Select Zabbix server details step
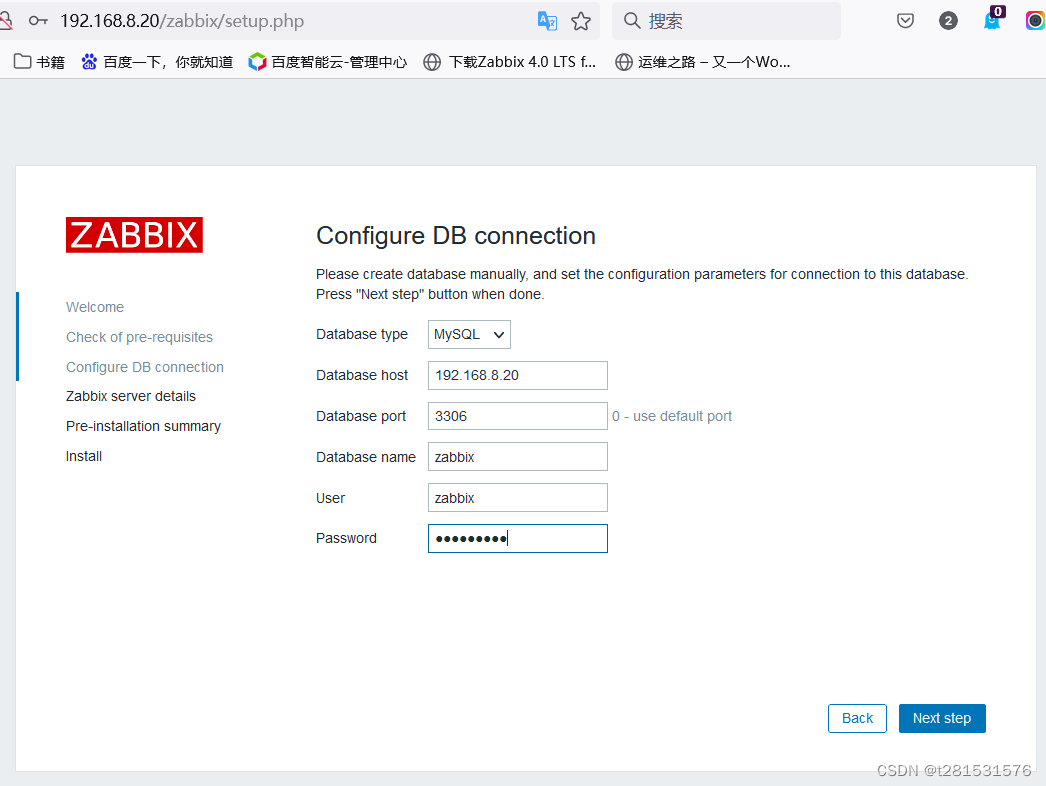 coord(131,396)
